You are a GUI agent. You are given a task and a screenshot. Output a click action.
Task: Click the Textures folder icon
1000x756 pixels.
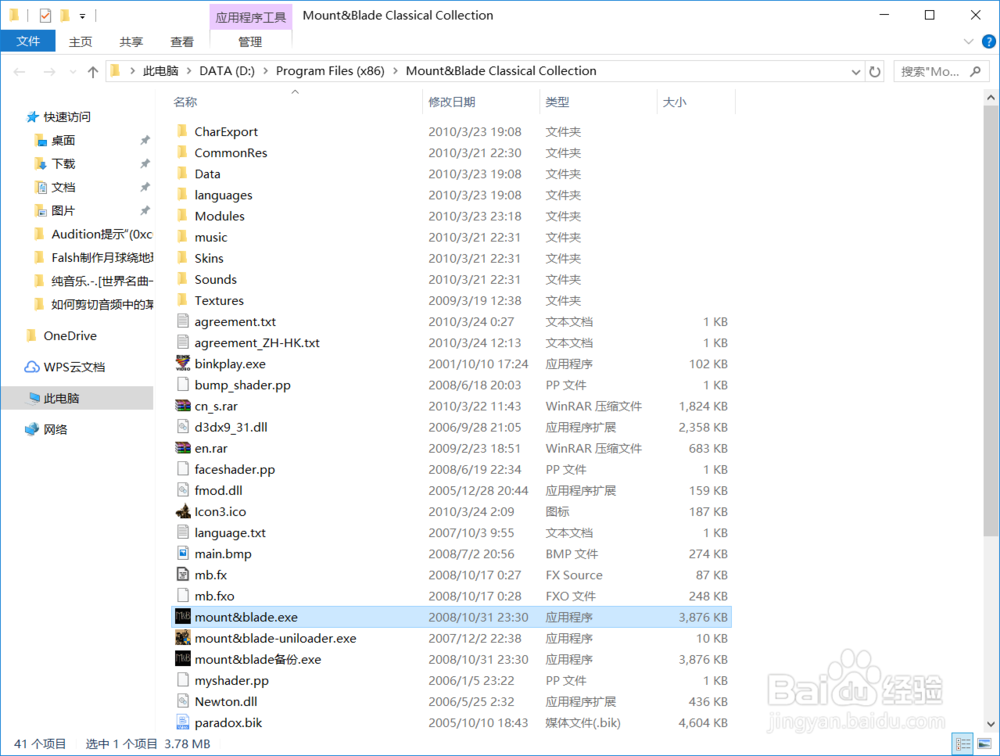[x=183, y=300]
